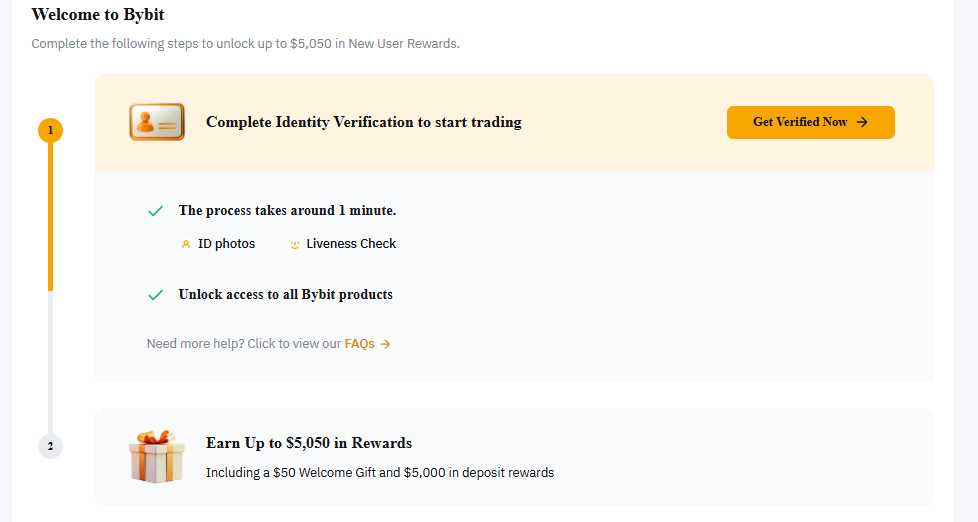Click the Liveness Check smiley icon
Screen dimensions: 978x522
pos(295,244)
